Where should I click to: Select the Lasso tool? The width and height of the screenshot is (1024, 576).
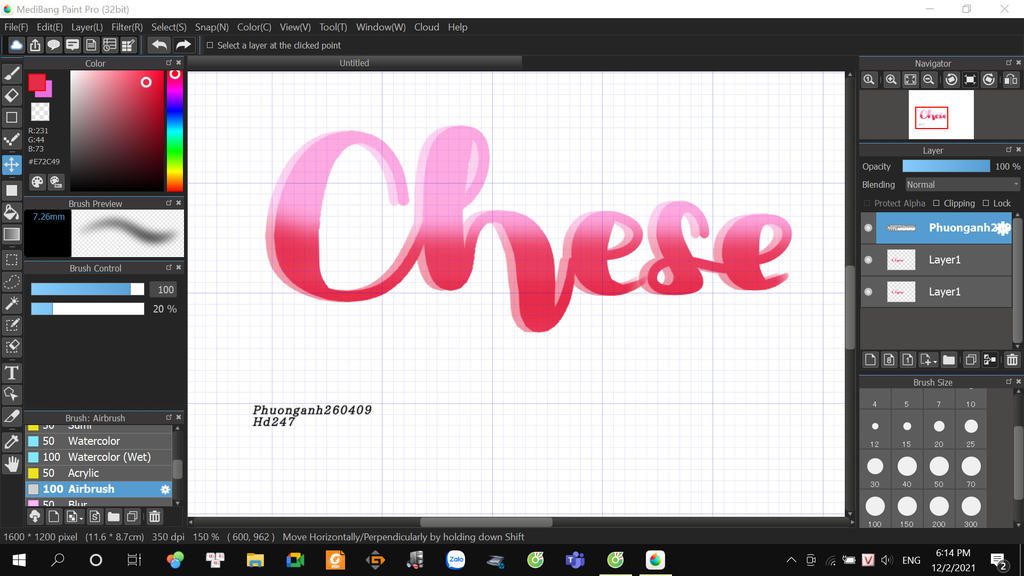pos(12,281)
